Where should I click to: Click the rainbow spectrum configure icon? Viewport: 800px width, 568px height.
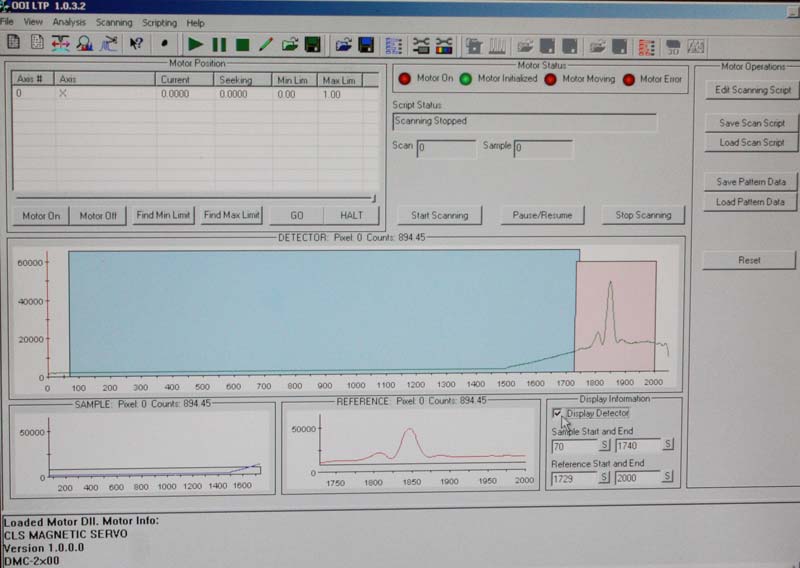click(444, 46)
